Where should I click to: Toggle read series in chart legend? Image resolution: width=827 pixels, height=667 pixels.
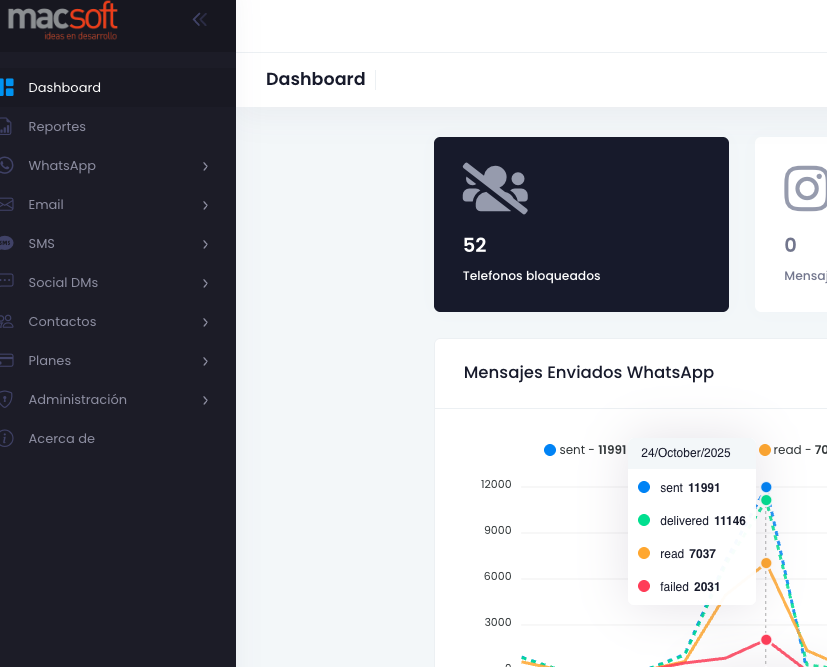pos(793,450)
